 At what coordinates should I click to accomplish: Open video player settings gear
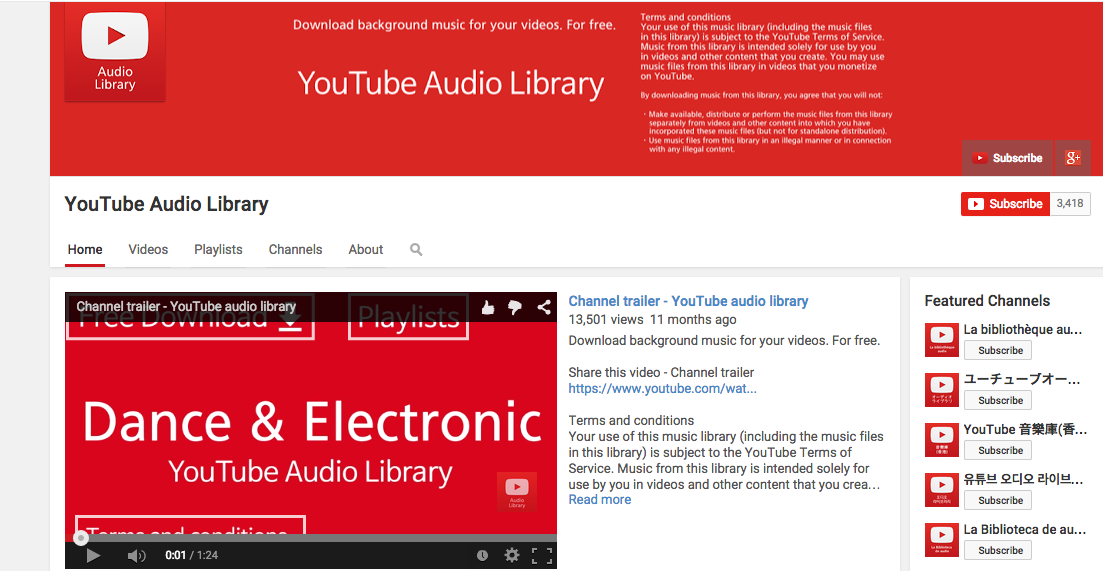(511, 556)
